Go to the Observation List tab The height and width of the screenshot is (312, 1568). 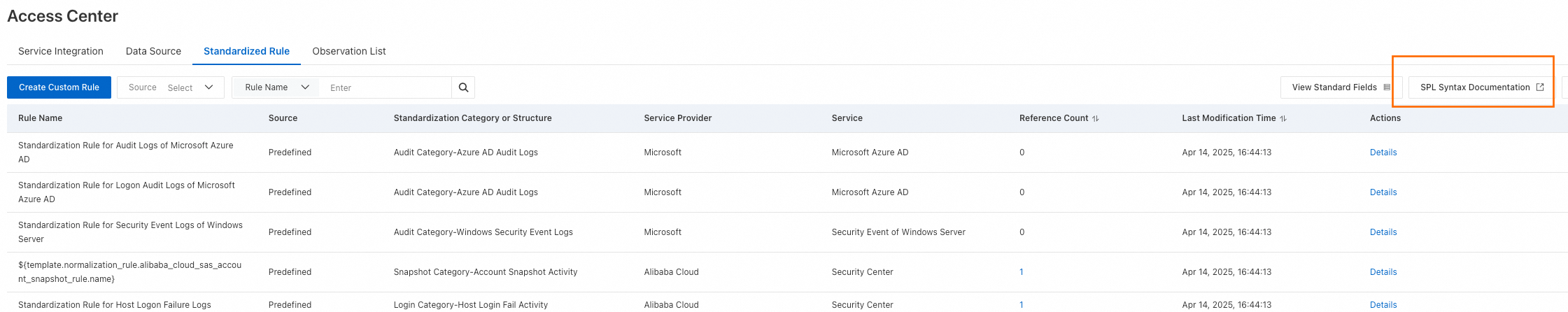(349, 51)
